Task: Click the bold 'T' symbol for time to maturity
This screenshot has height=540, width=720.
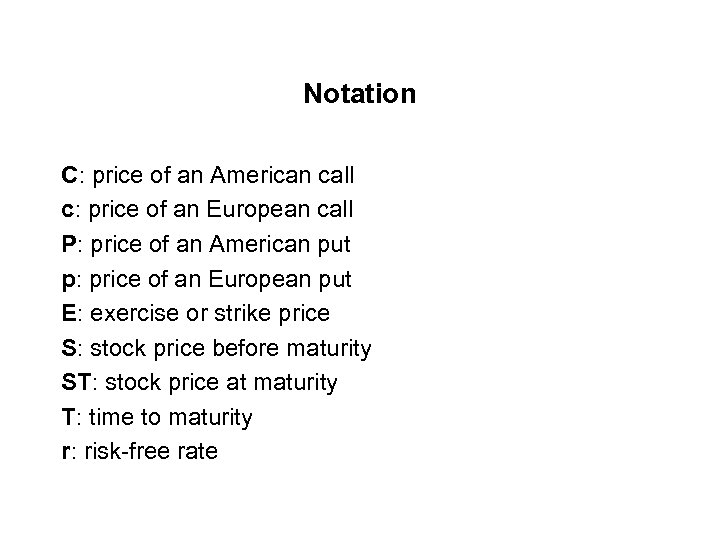Action: click(67, 417)
